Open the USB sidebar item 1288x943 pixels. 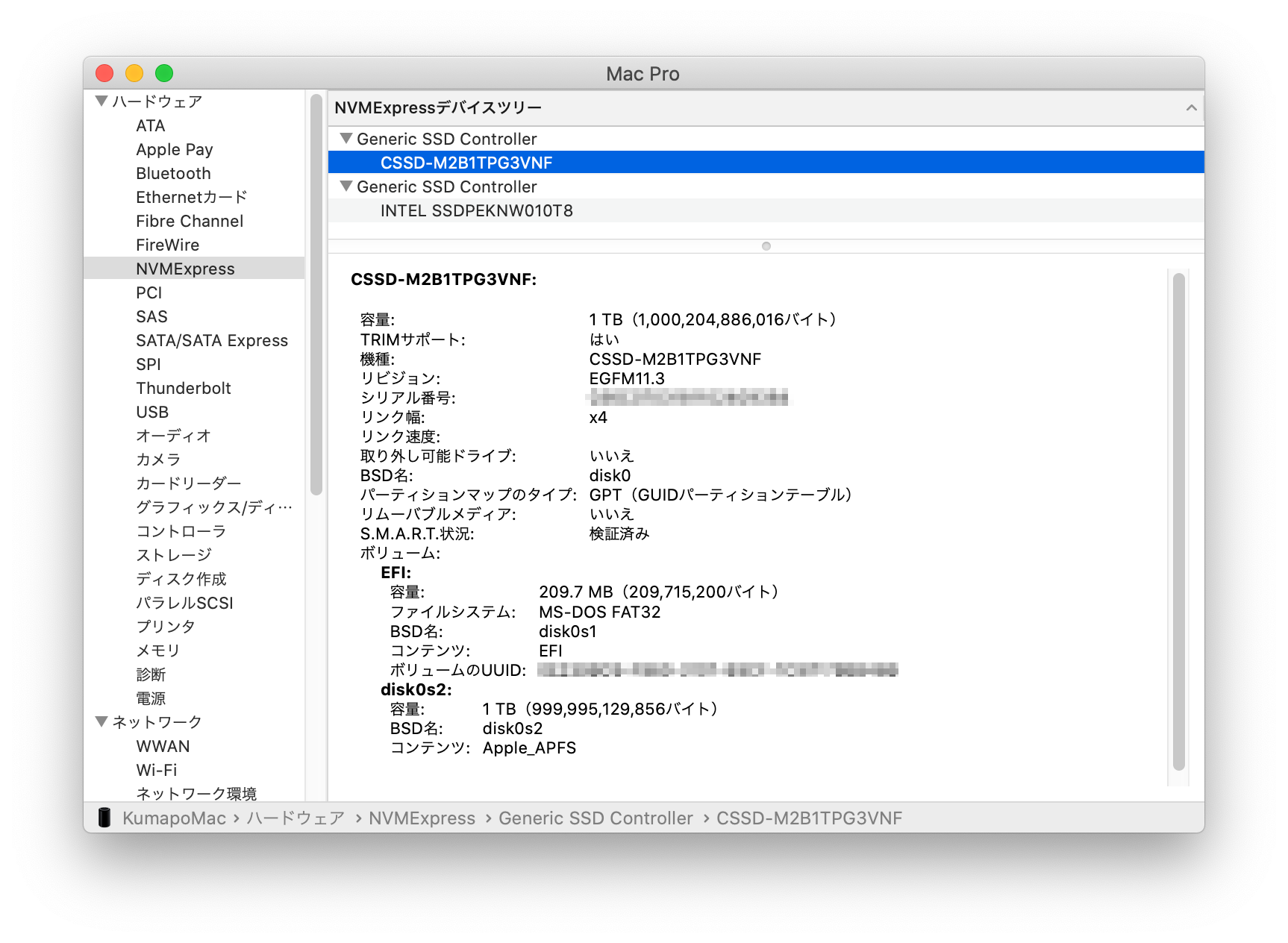[x=152, y=413]
